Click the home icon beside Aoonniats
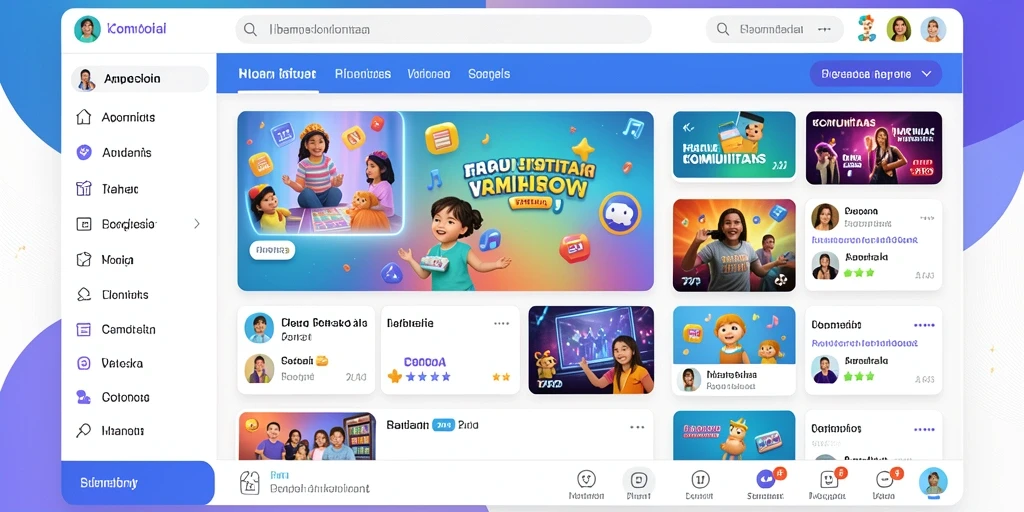1024x512 pixels. [84, 117]
